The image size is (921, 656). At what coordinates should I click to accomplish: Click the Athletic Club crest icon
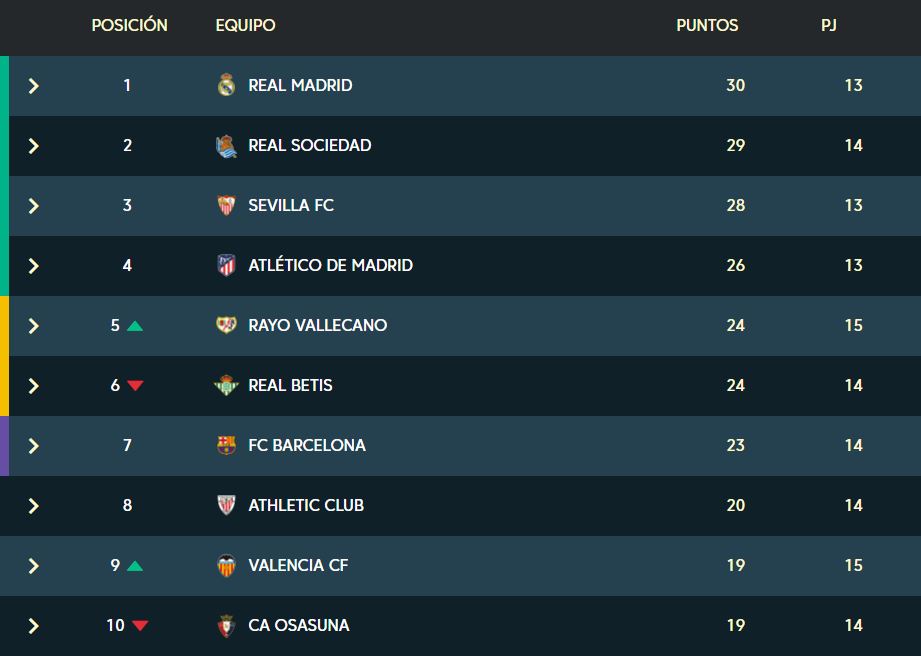(x=226, y=505)
